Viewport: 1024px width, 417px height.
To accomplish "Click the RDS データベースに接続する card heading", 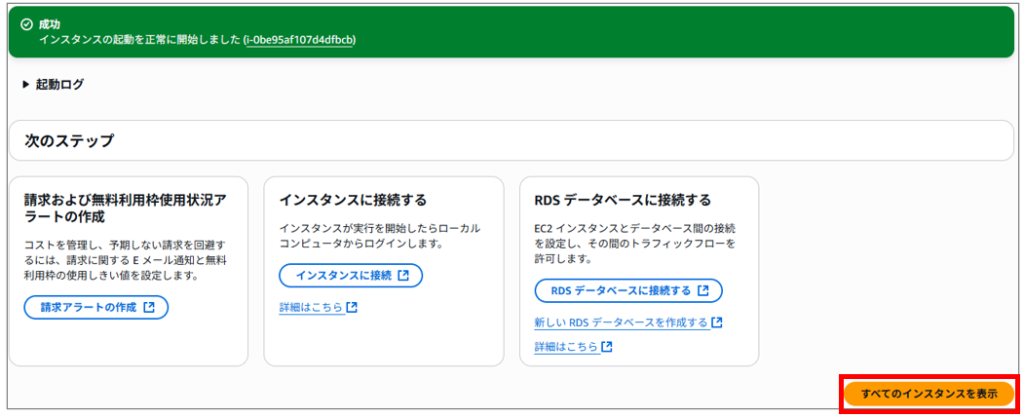I will point(622,199).
